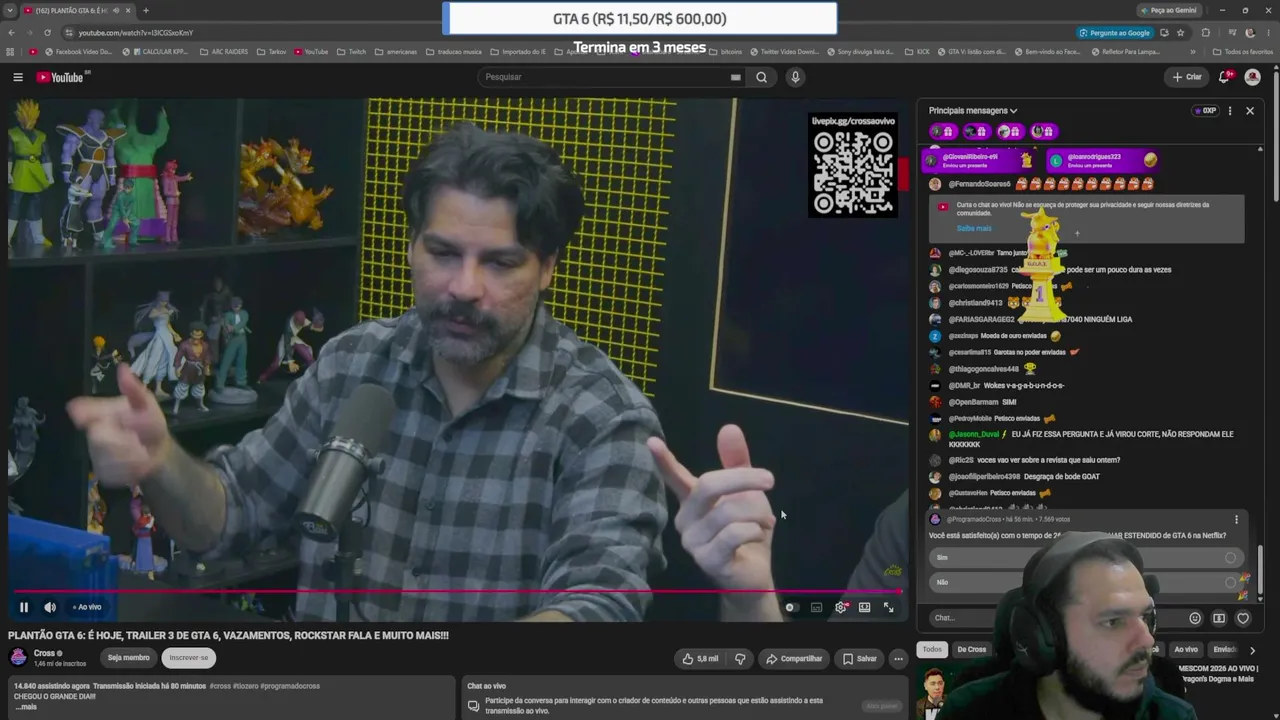The width and height of the screenshot is (1280, 720).
Task: Open live chat options menu
Action: [x=1230, y=111]
